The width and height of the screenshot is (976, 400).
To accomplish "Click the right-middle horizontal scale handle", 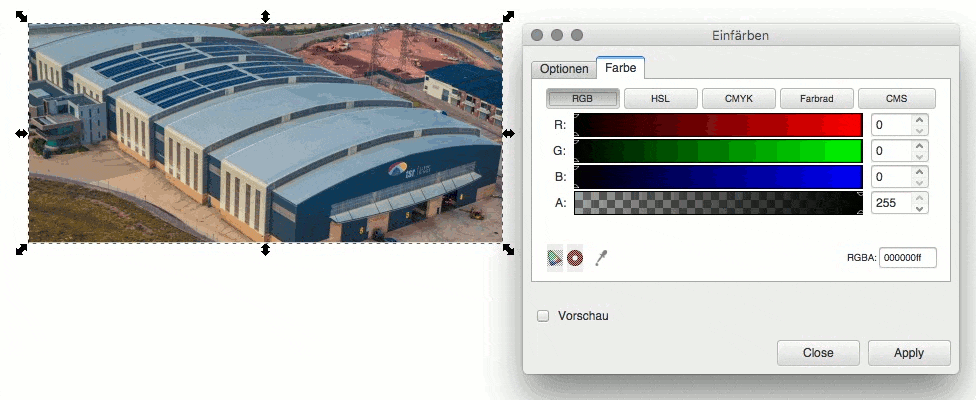I will pos(509,133).
